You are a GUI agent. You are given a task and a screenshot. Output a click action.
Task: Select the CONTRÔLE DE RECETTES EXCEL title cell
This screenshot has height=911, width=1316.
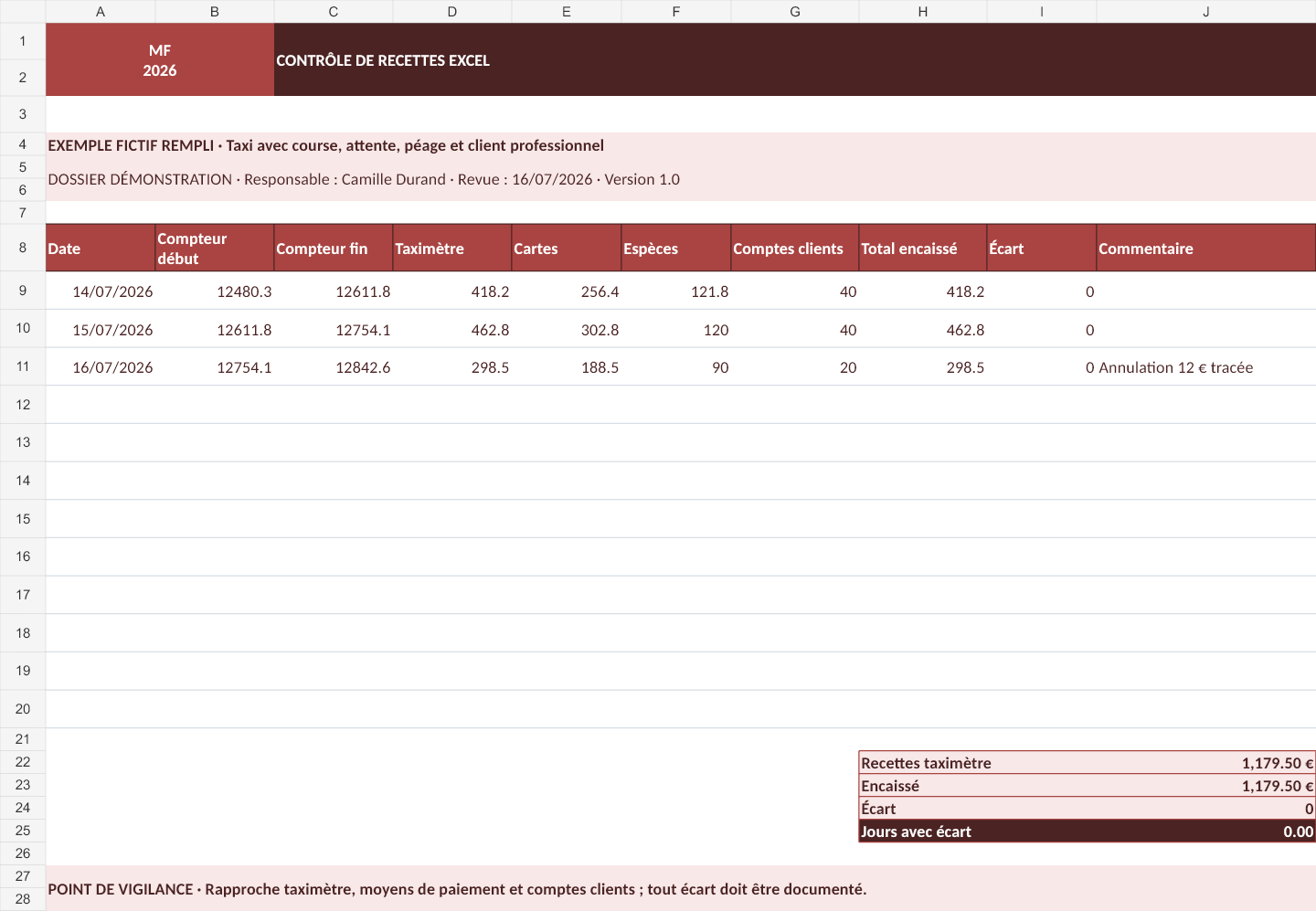[x=795, y=59]
